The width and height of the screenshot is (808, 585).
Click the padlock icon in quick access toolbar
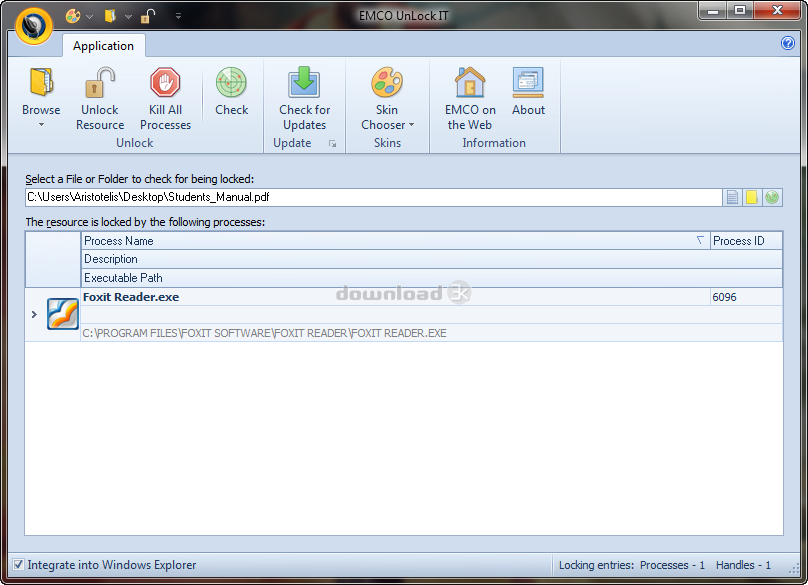(x=148, y=16)
